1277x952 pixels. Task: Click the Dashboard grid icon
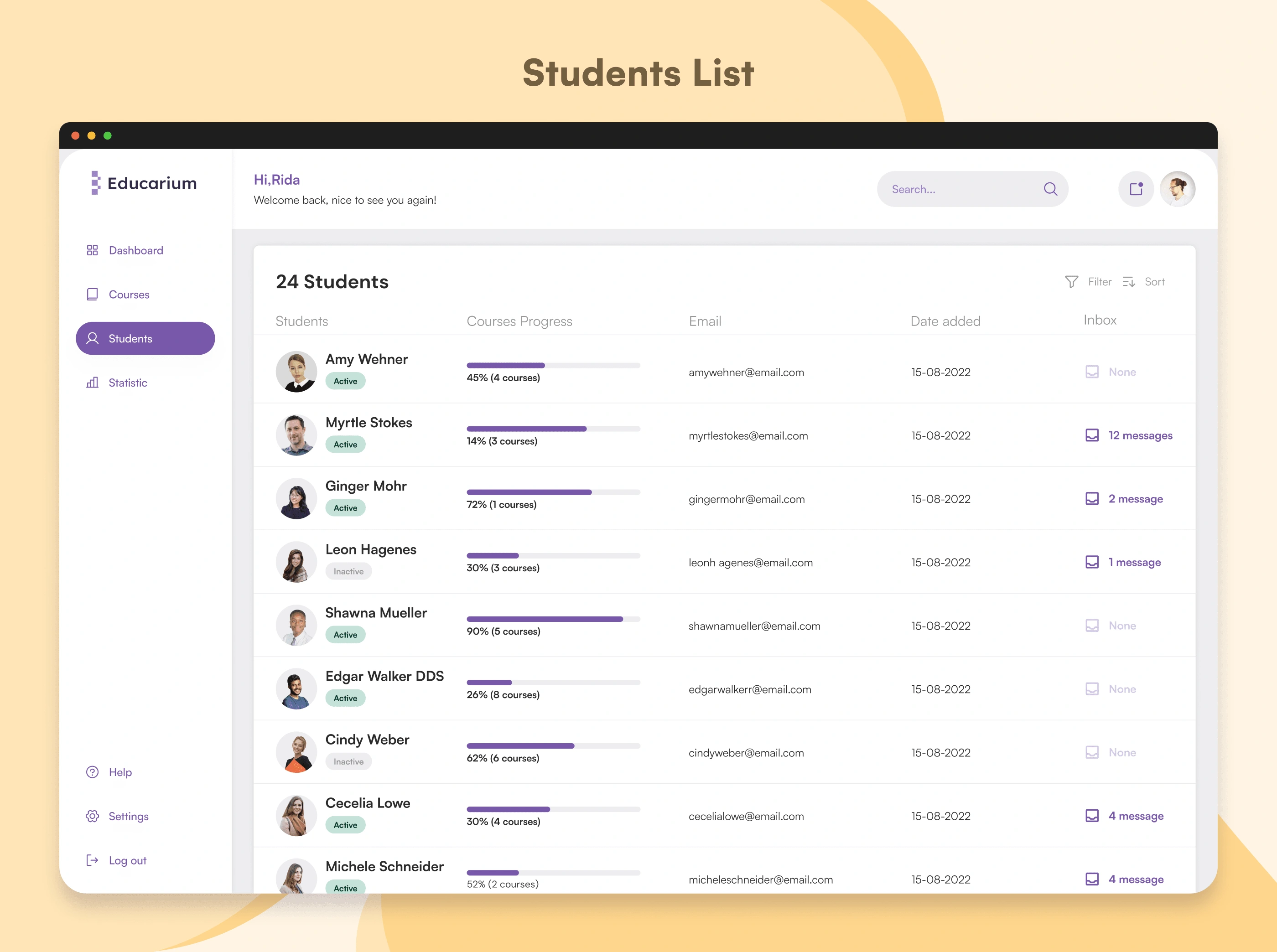coord(92,250)
